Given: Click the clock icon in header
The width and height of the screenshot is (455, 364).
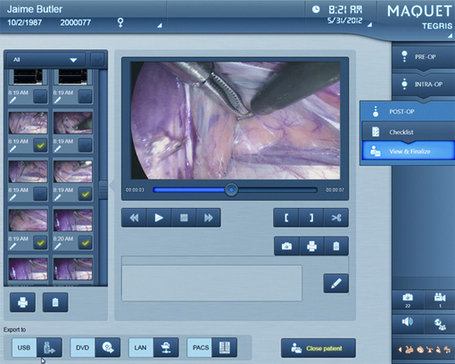Looking at the screenshot, I should click(316, 9).
